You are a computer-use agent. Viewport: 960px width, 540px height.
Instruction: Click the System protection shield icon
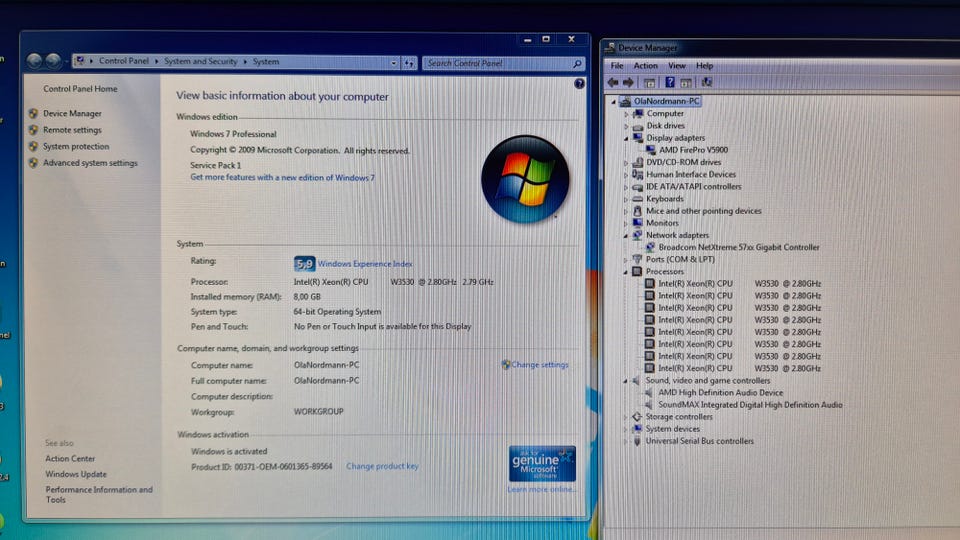[x=33, y=146]
